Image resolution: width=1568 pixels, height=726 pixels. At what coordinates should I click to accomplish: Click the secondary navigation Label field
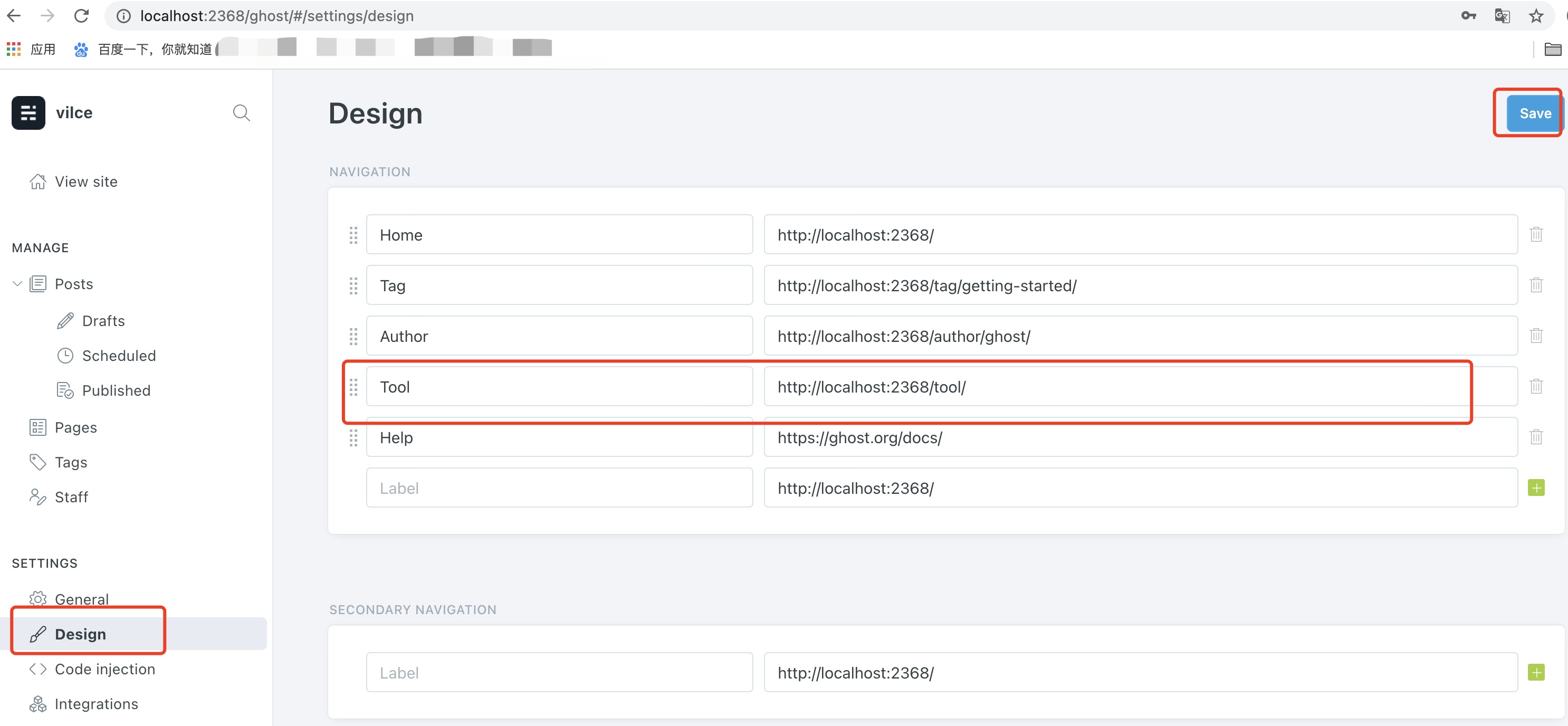559,672
